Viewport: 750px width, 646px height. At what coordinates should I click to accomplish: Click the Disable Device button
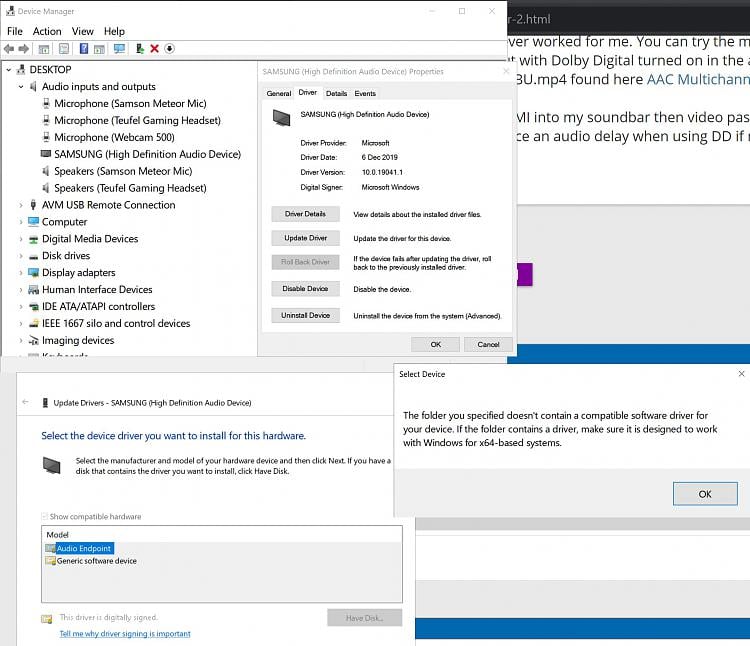305,288
